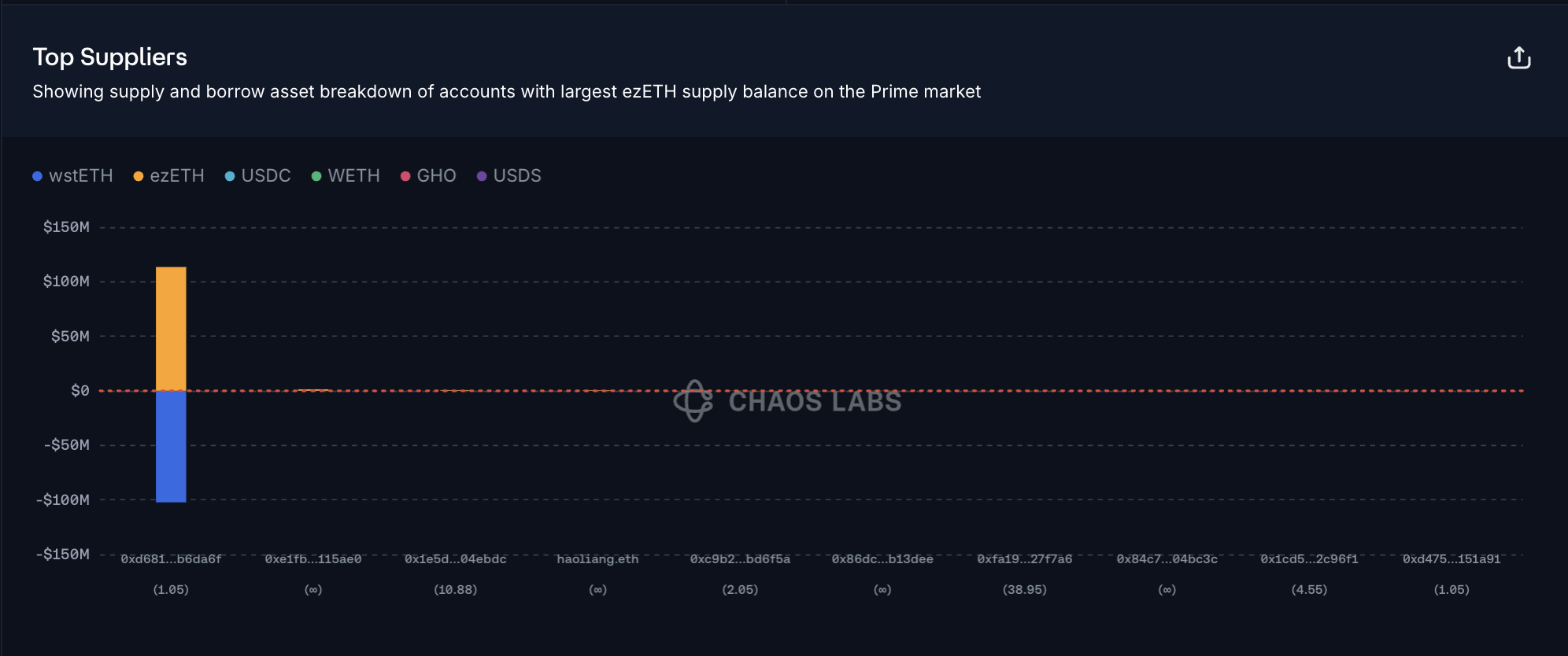This screenshot has height=656, width=1568.
Task: Open account 0x84c7...04bc3c
Action: click(1167, 559)
